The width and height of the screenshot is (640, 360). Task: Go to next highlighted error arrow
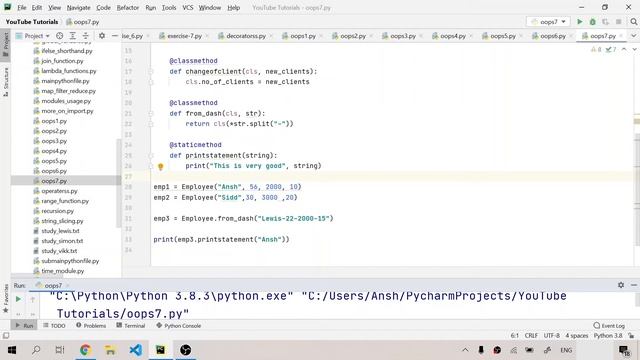[x=634, y=49]
